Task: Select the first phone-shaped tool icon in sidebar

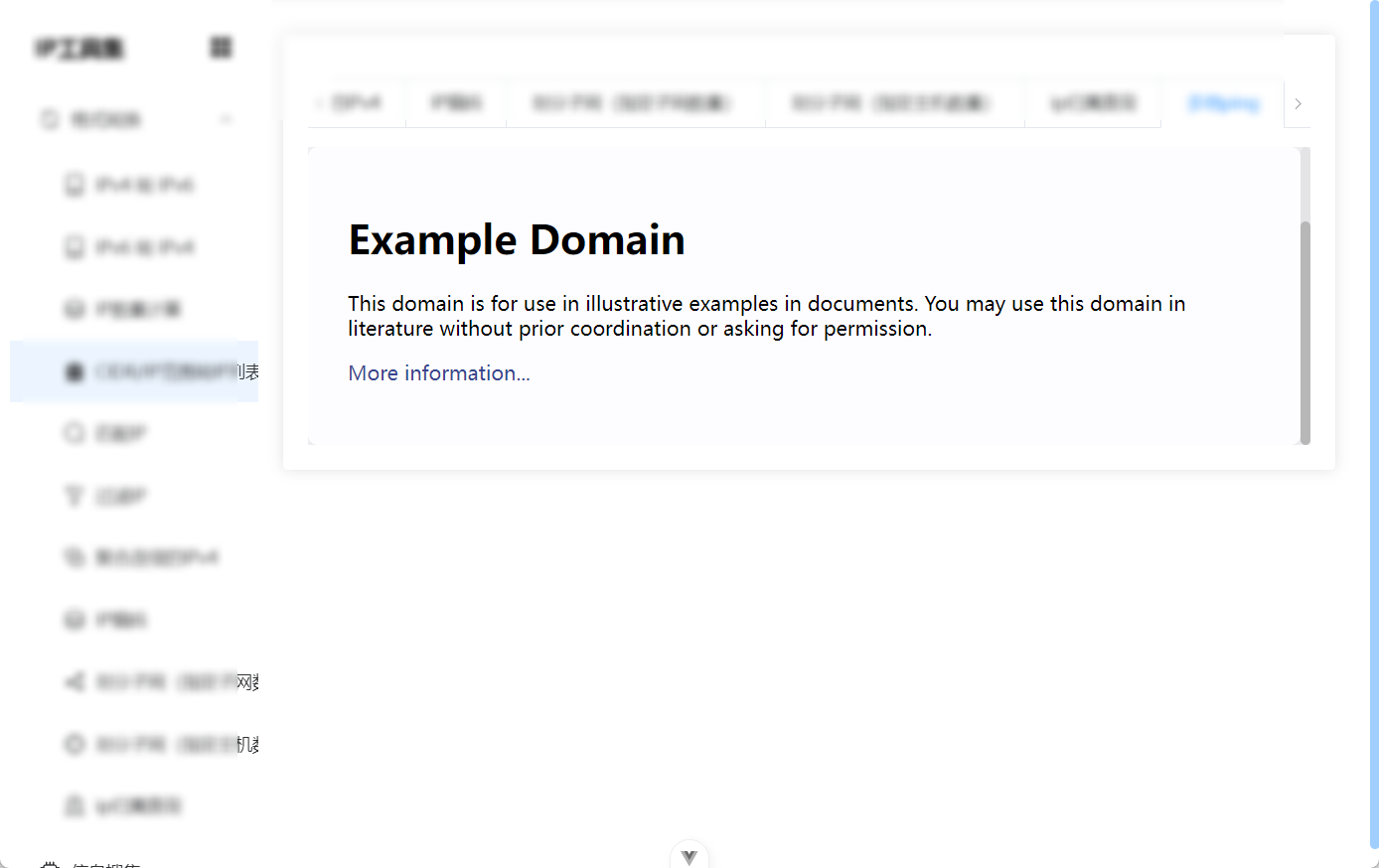Action: tap(75, 184)
